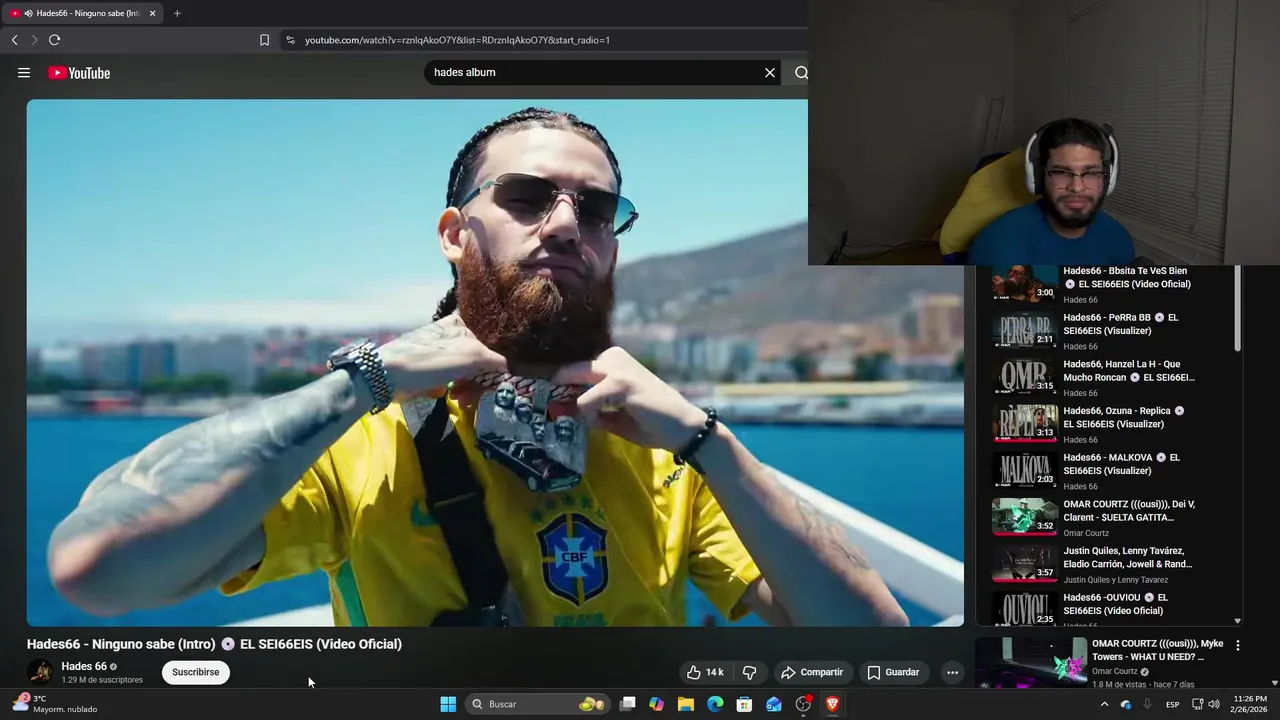Open clock and calendar at 11:26 PM
The image size is (1280, 720).
[x=1250, y=704]
